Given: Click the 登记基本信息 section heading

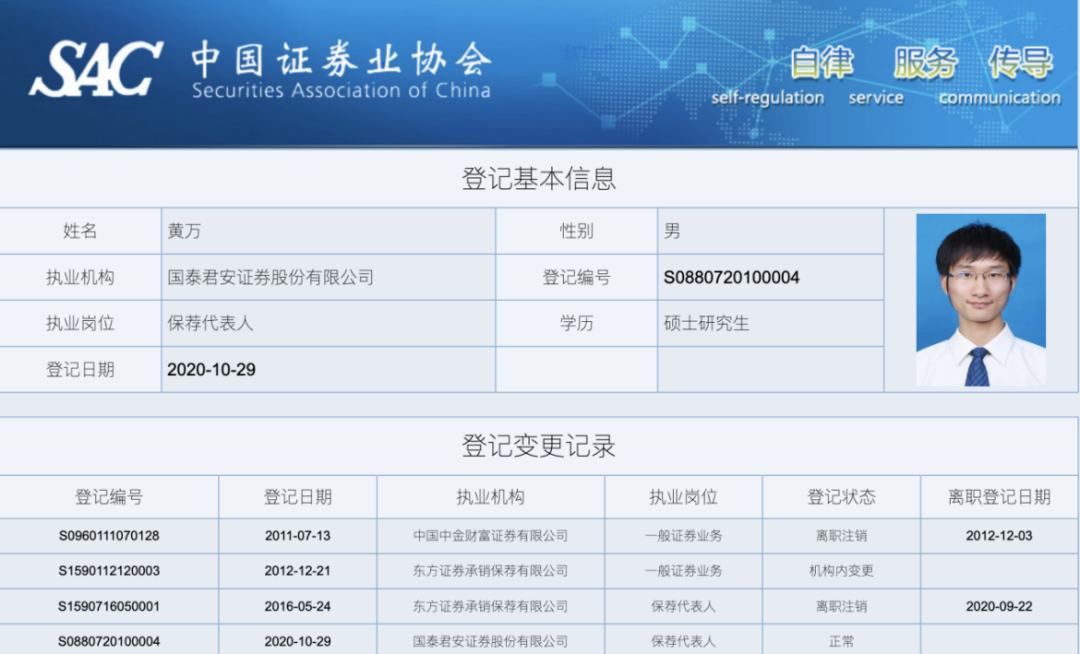Looking at the screenshot, I should pos(538,179).
